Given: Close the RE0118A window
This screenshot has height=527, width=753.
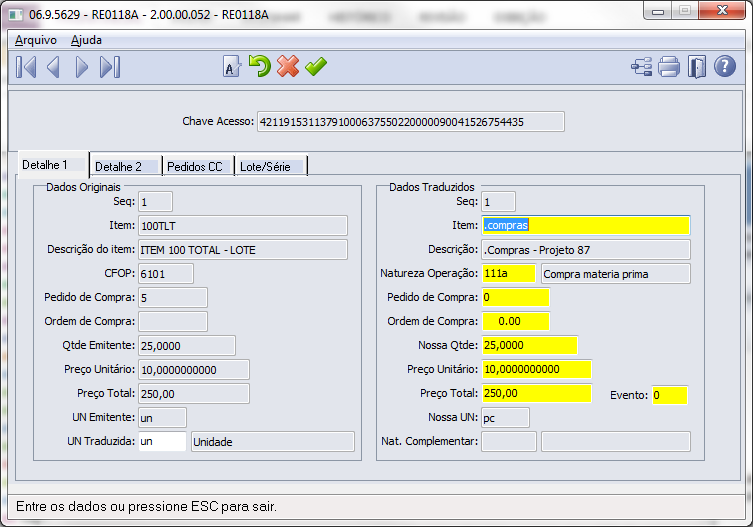Looking at the screenshot, I should coord(722,11).
